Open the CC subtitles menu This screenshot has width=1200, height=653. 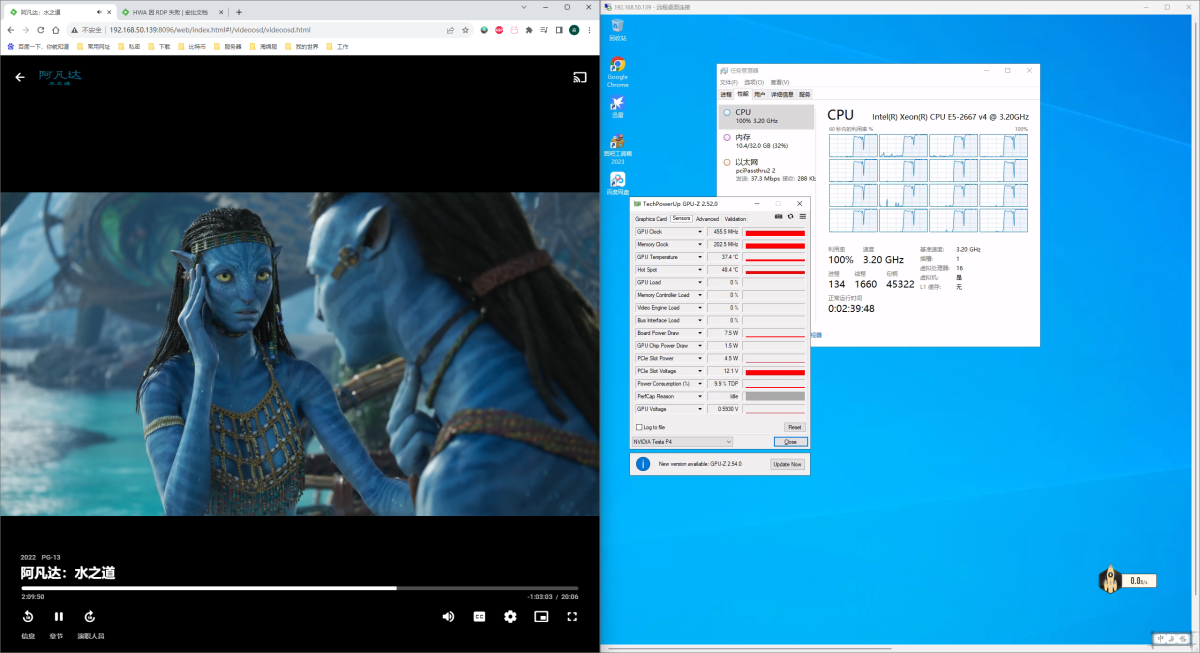pos(479,617)
